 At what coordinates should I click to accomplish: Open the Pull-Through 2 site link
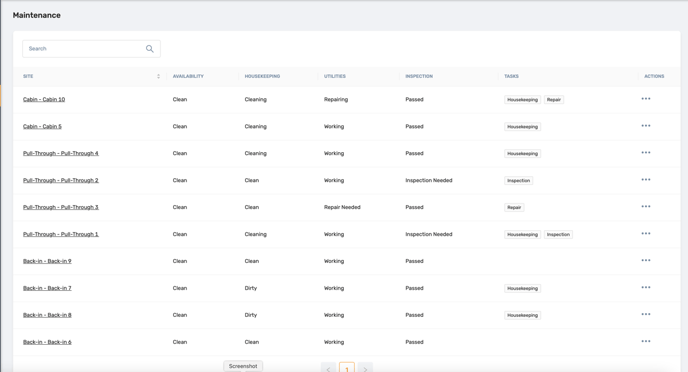click(61, 180)
